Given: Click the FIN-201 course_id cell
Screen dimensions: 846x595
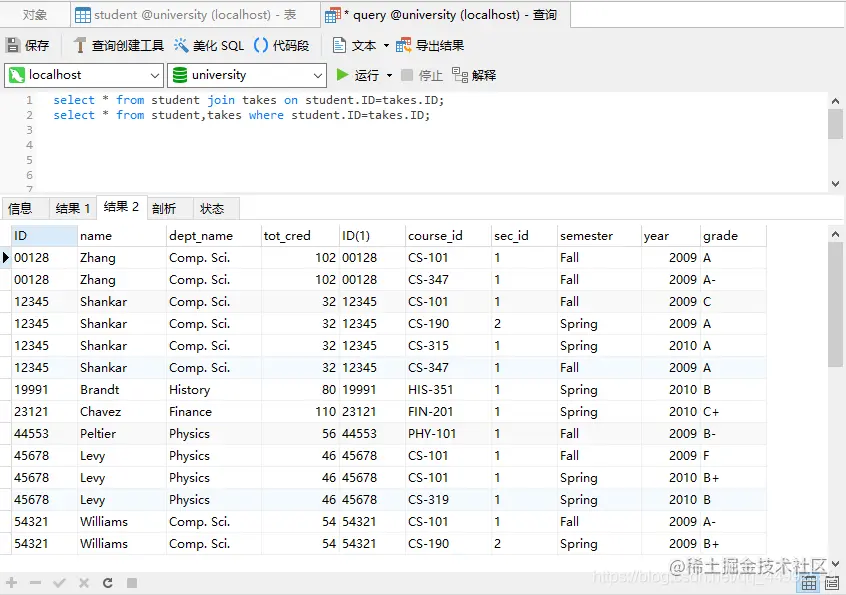Looking at the screenshot, I should [x=448, y=412].
